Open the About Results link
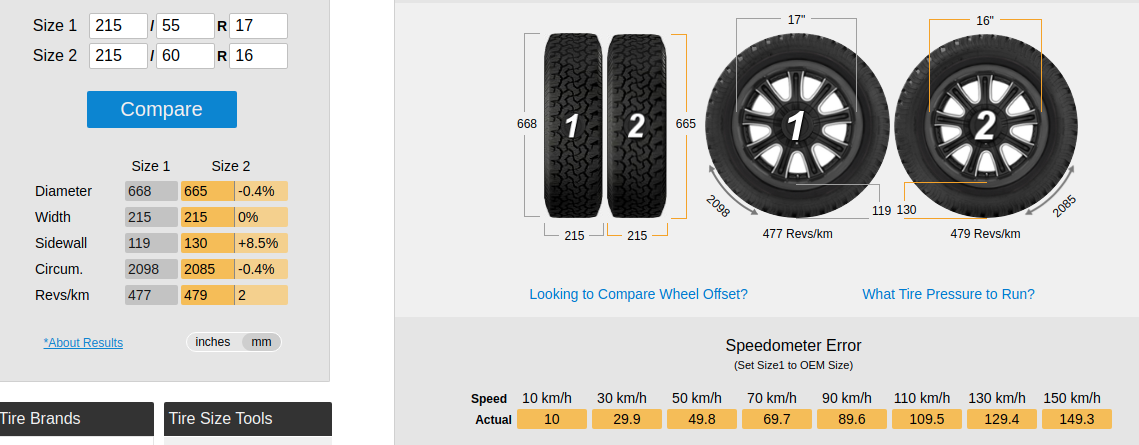The image size is (1139, 445). (x=83, y=343)
